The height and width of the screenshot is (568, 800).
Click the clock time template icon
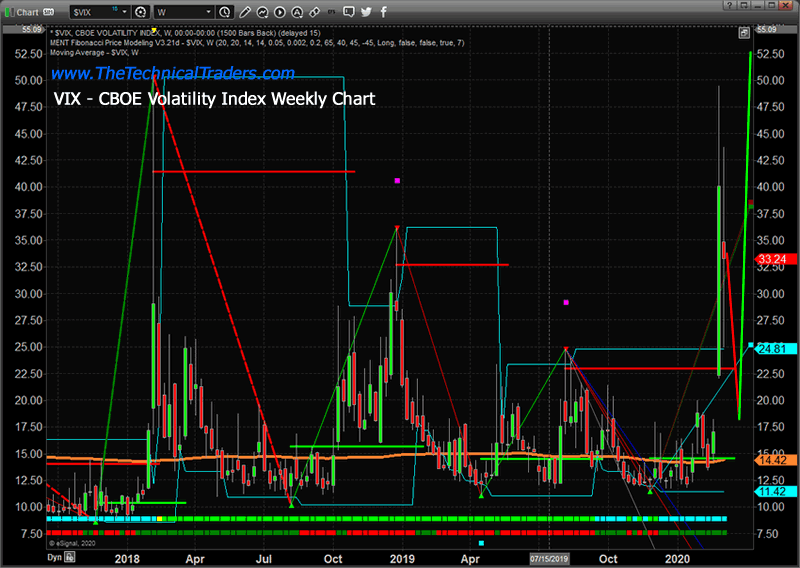(x=225, y=12)
